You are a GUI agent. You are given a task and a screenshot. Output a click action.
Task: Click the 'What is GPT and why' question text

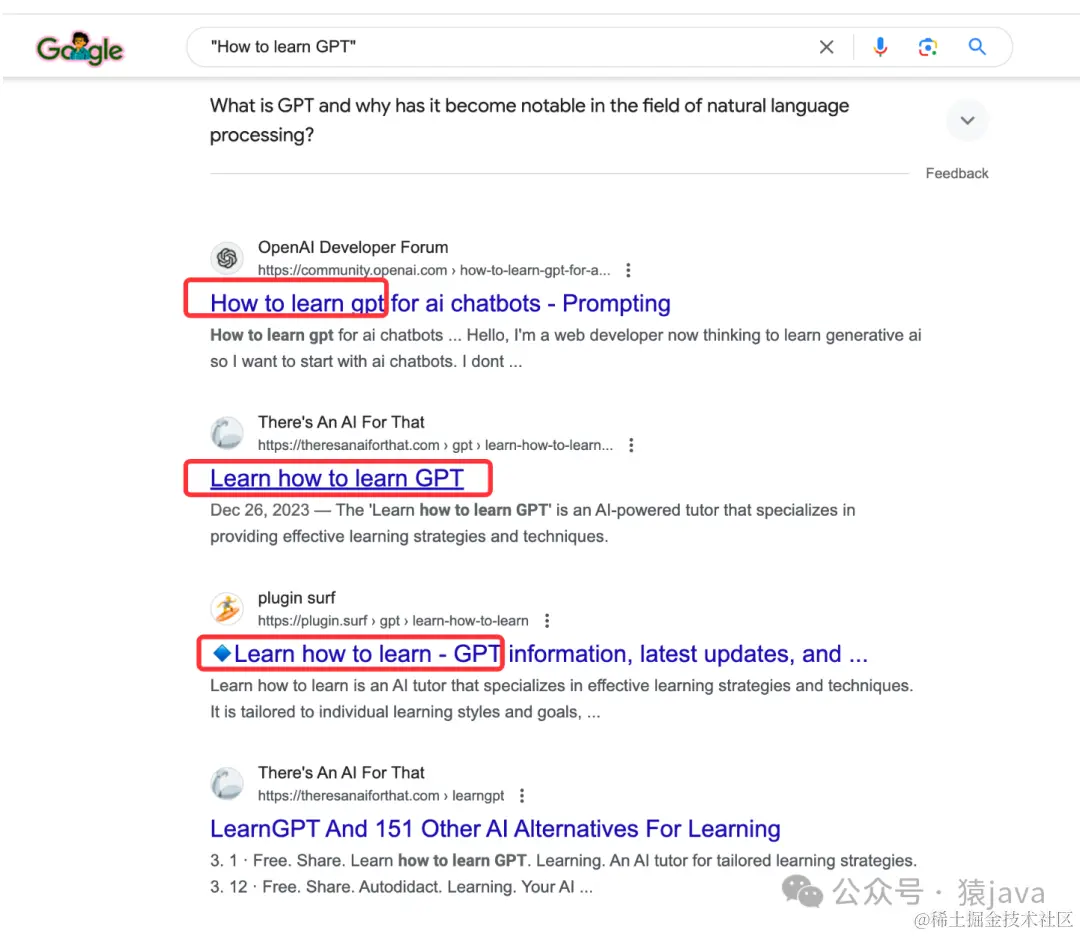pyautogui.click(x=529, y=120)
